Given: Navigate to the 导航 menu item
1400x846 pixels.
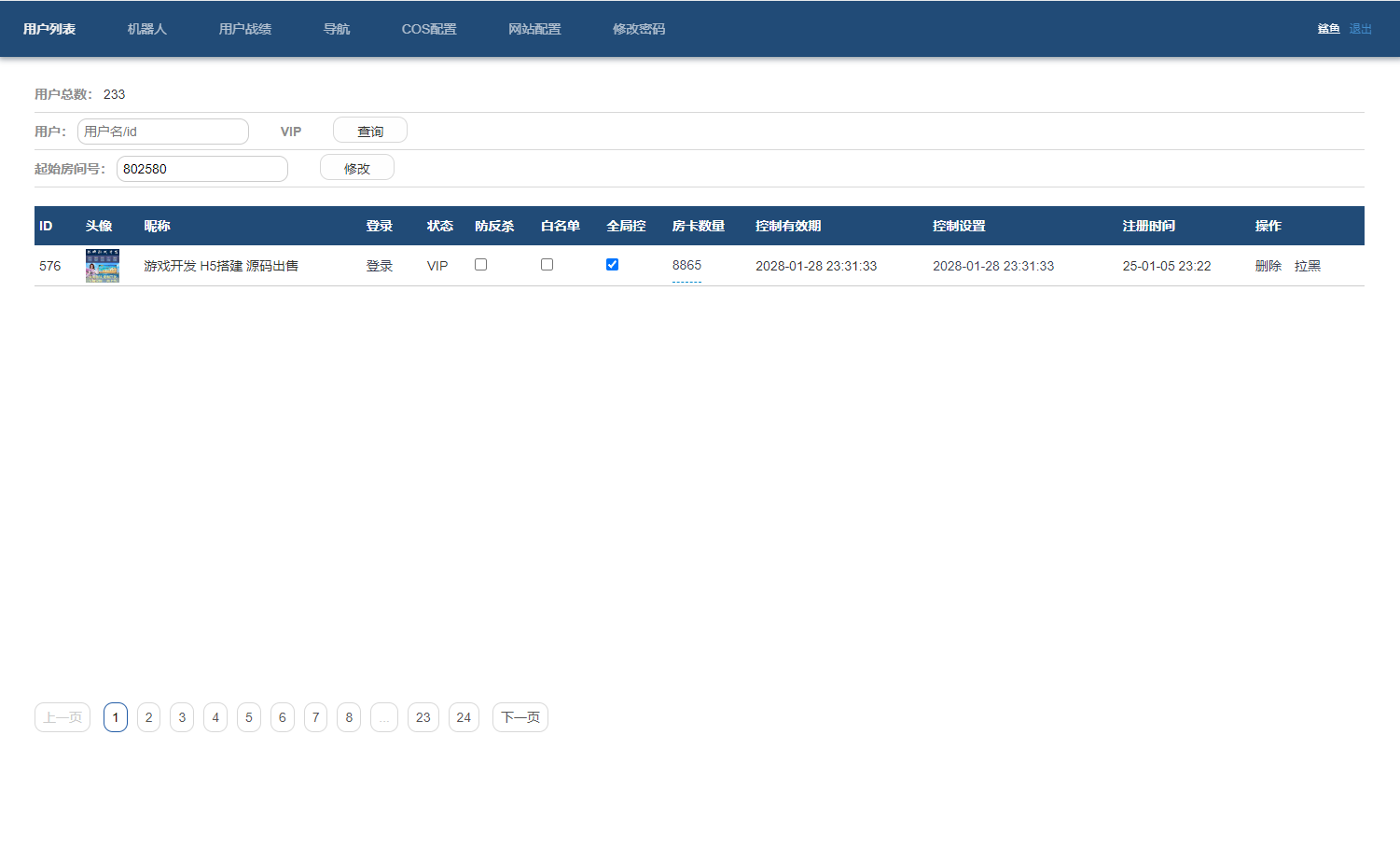Looking at the screenshot, I should (336, 29).
